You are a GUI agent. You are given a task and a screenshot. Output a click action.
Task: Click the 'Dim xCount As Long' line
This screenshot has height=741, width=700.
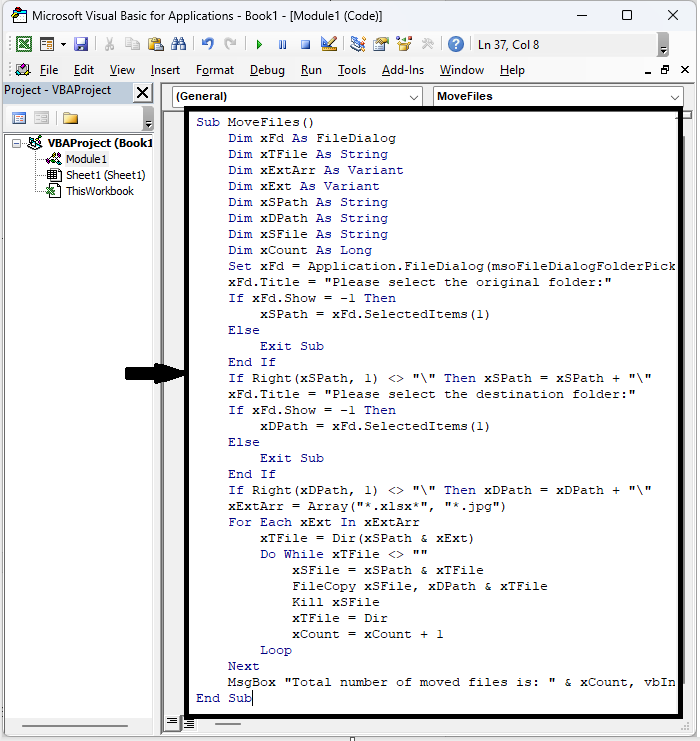(x=300, y=250)
